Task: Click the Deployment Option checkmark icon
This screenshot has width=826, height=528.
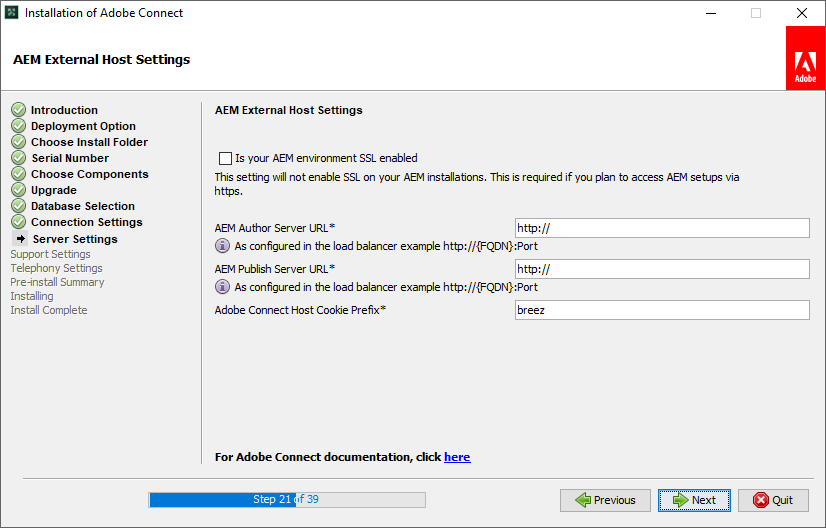Action: tap(18, 125)
